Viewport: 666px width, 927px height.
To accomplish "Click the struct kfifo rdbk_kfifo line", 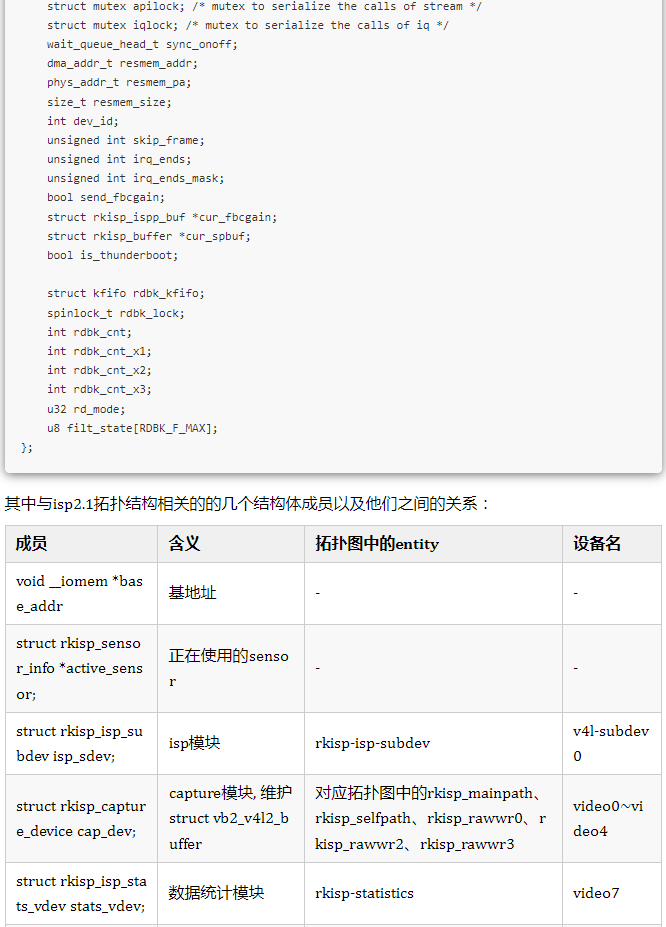I will pyautogui.click(x=125, y=293).
